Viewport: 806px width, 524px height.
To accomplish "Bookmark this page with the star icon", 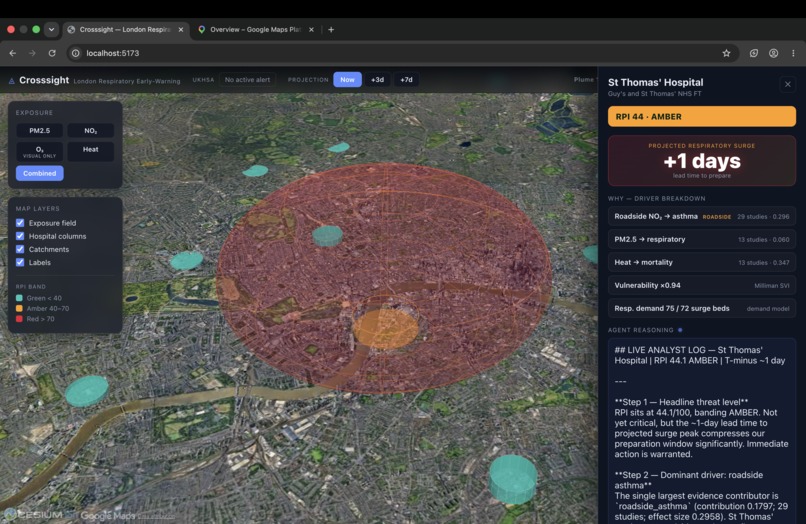I will click(726, 53).
